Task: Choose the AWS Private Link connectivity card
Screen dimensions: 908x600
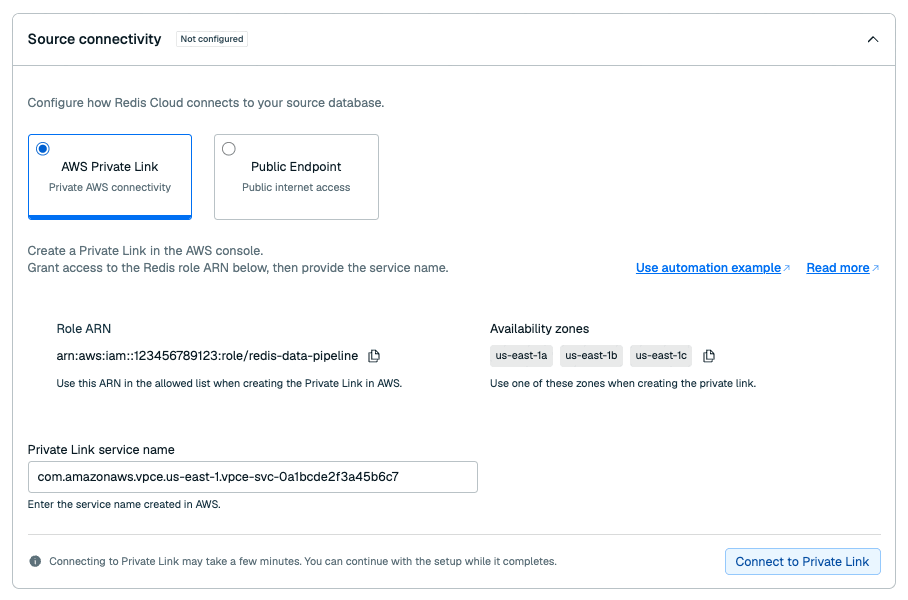Action: [110, 177]
